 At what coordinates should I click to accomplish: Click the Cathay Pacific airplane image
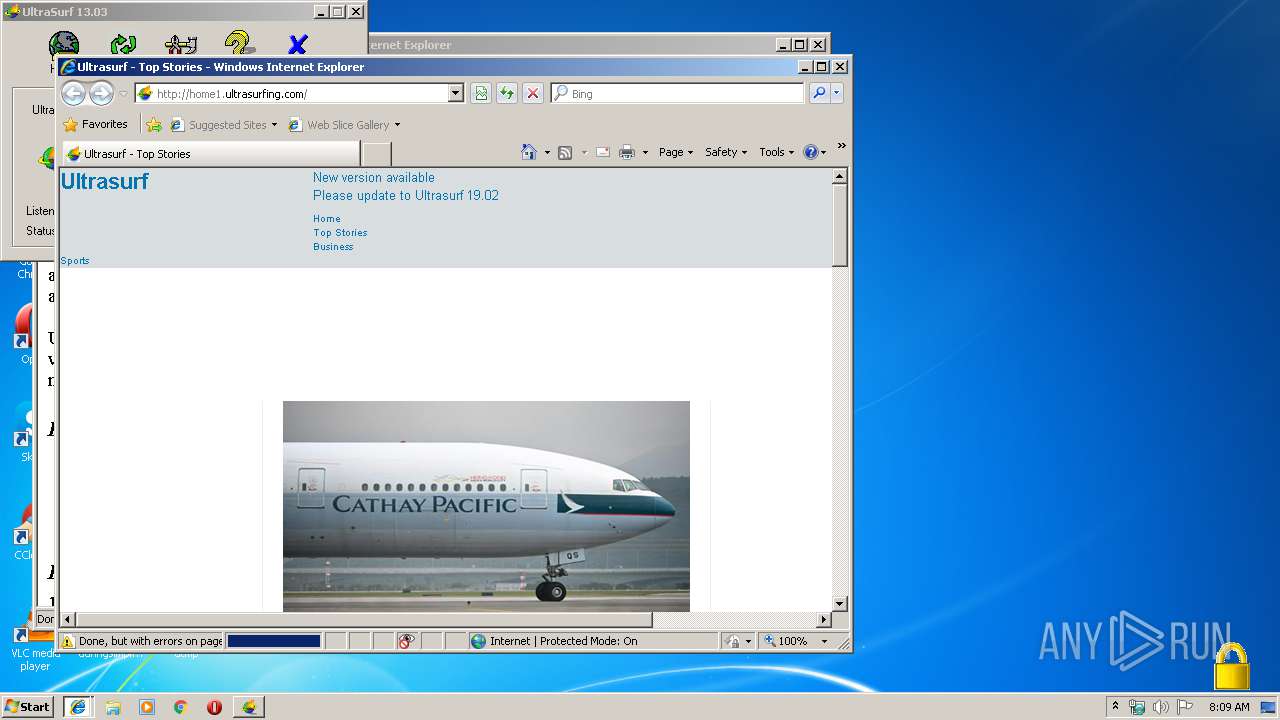pyautogui.click(x=486, y=506)
